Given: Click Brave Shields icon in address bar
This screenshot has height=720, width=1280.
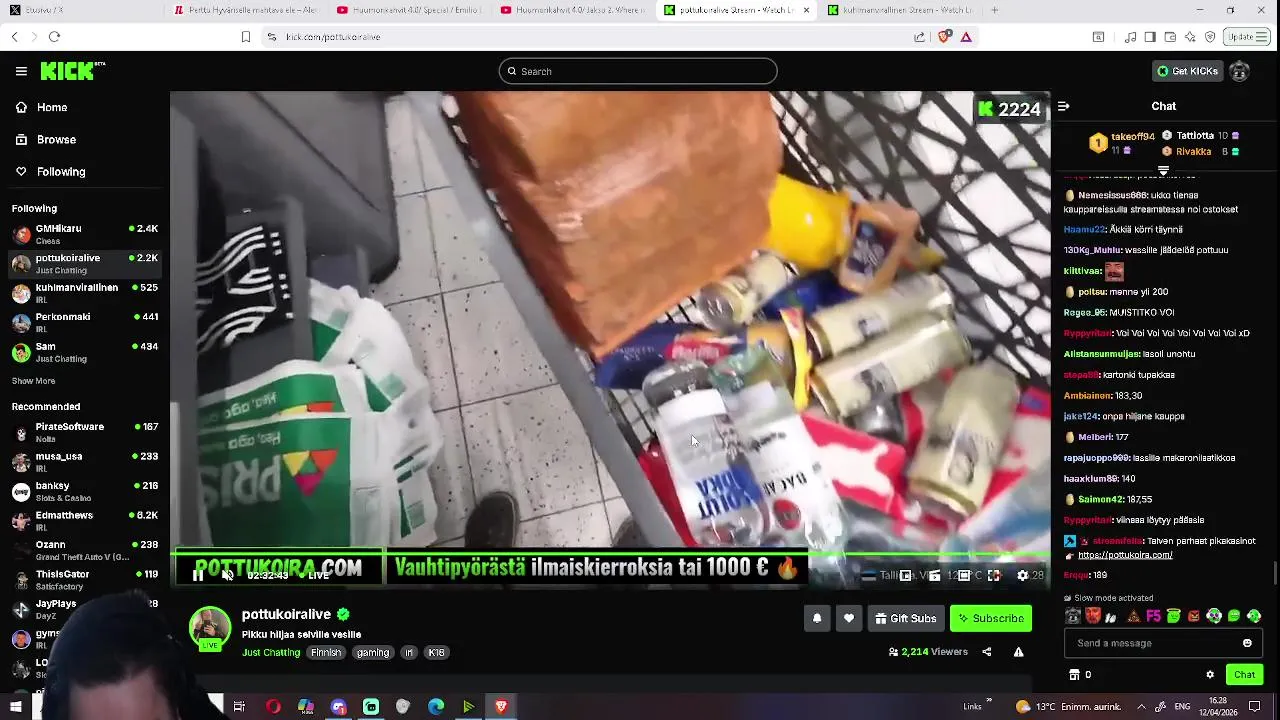Looking at the screenshot, I should click(944, 36).
